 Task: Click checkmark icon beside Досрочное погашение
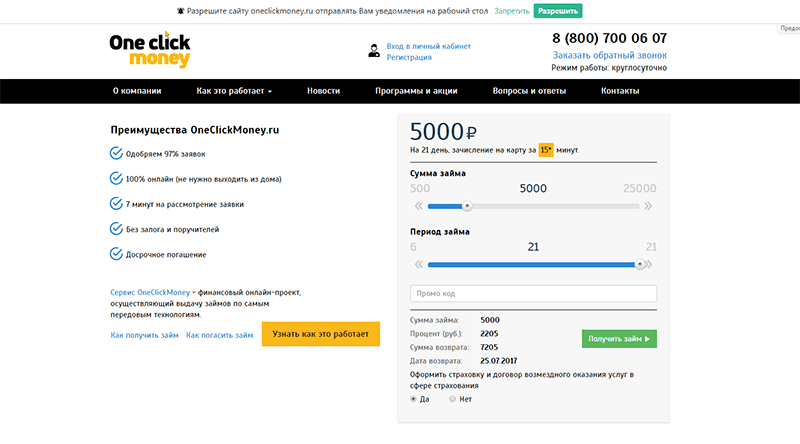116,253
